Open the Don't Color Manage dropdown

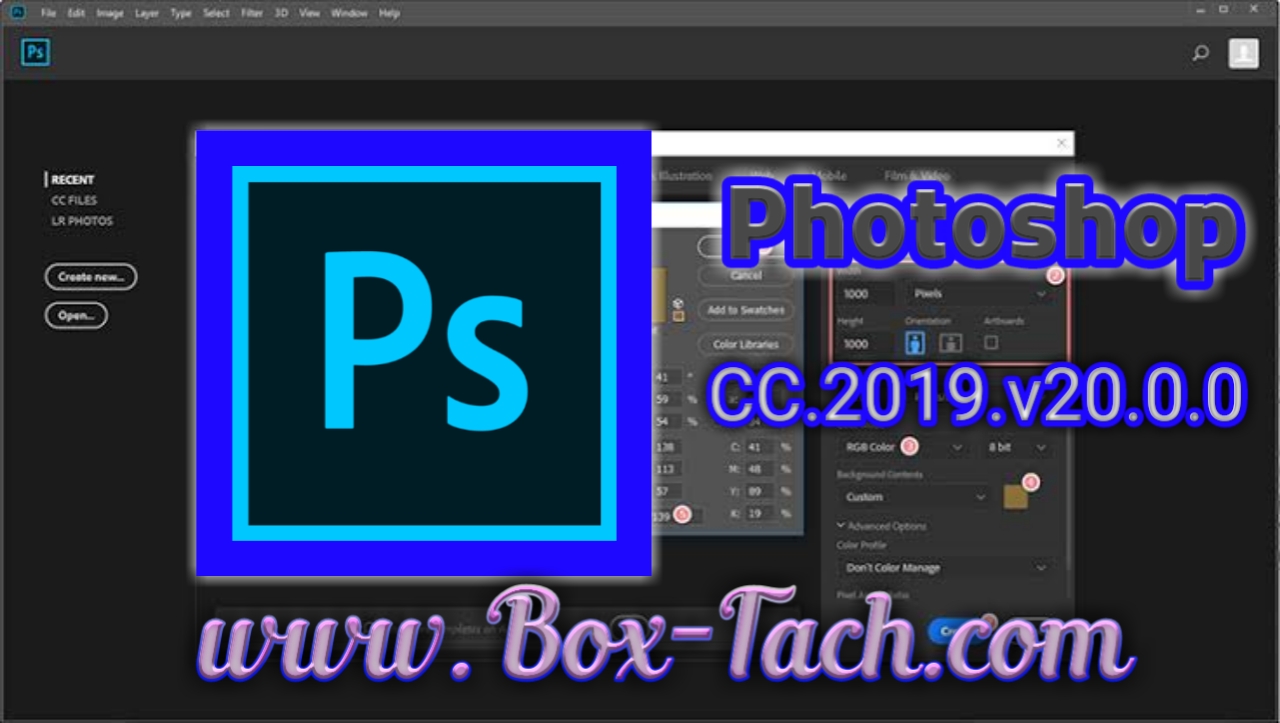[945, 568]
